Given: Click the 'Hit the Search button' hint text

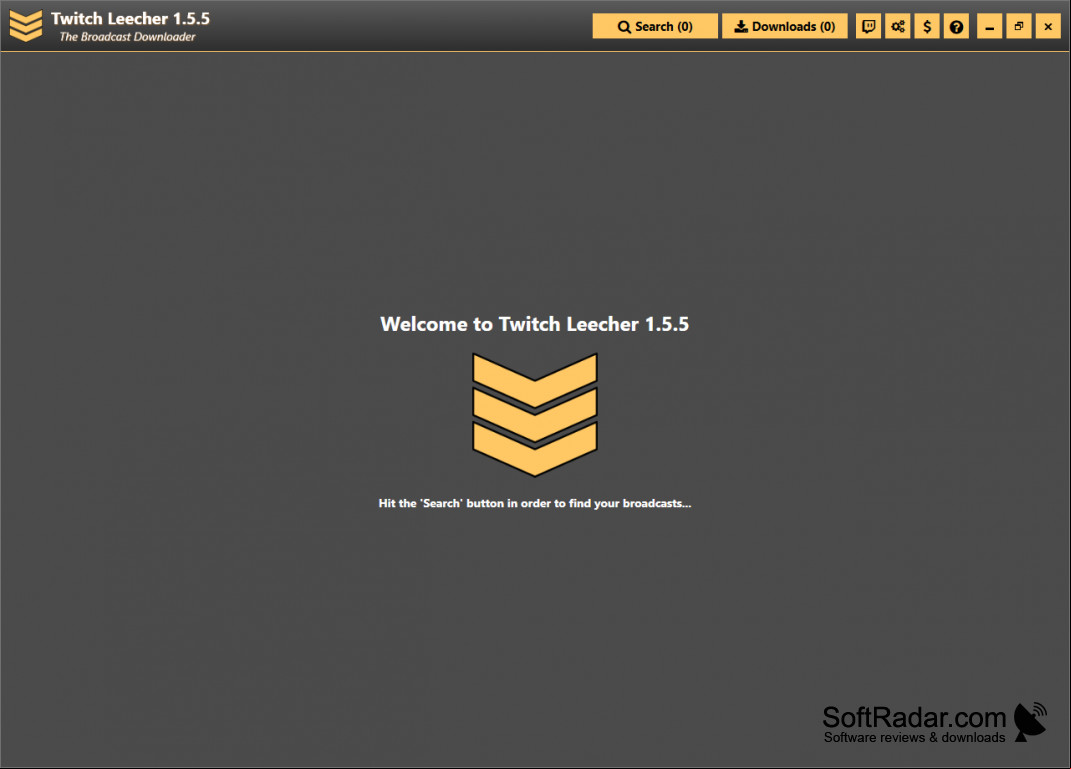Looking at the screenshot, I should (x=535, y=503).
